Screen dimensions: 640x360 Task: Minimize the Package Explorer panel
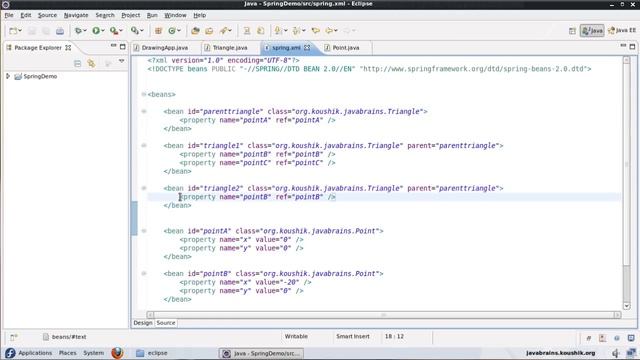113,46
